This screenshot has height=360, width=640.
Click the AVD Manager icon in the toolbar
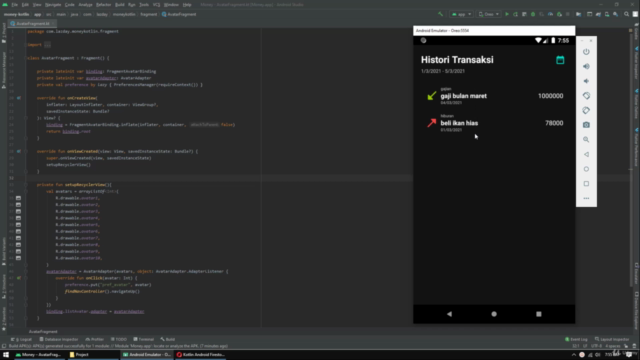(607, 14)
